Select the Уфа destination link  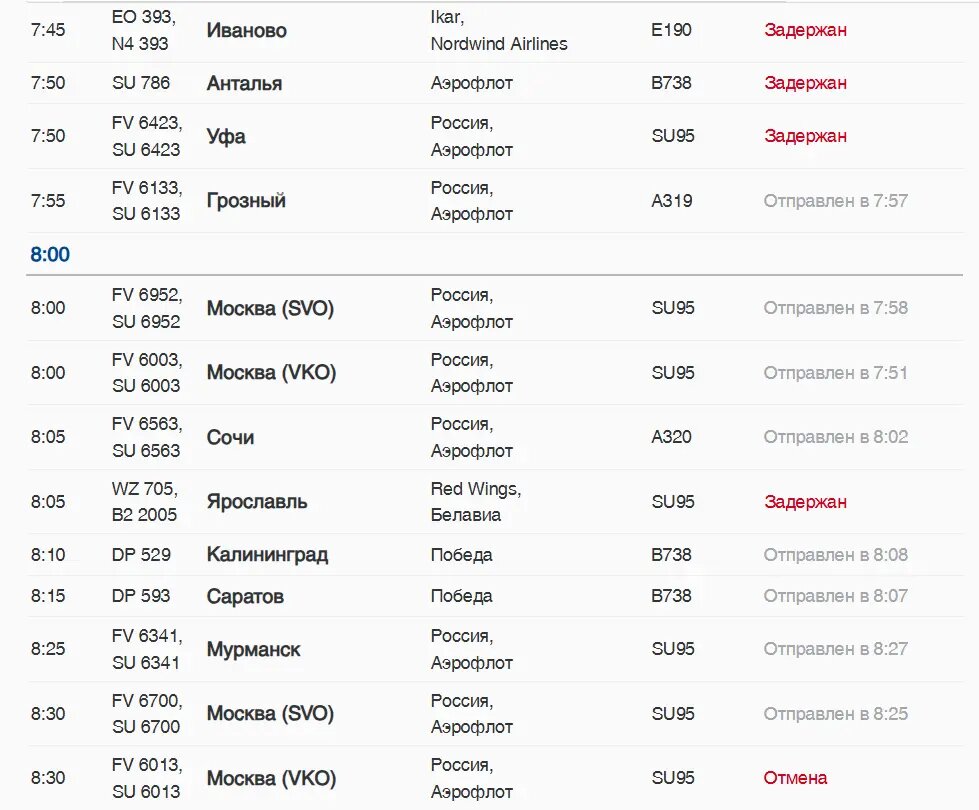click(x=226, y=136)
